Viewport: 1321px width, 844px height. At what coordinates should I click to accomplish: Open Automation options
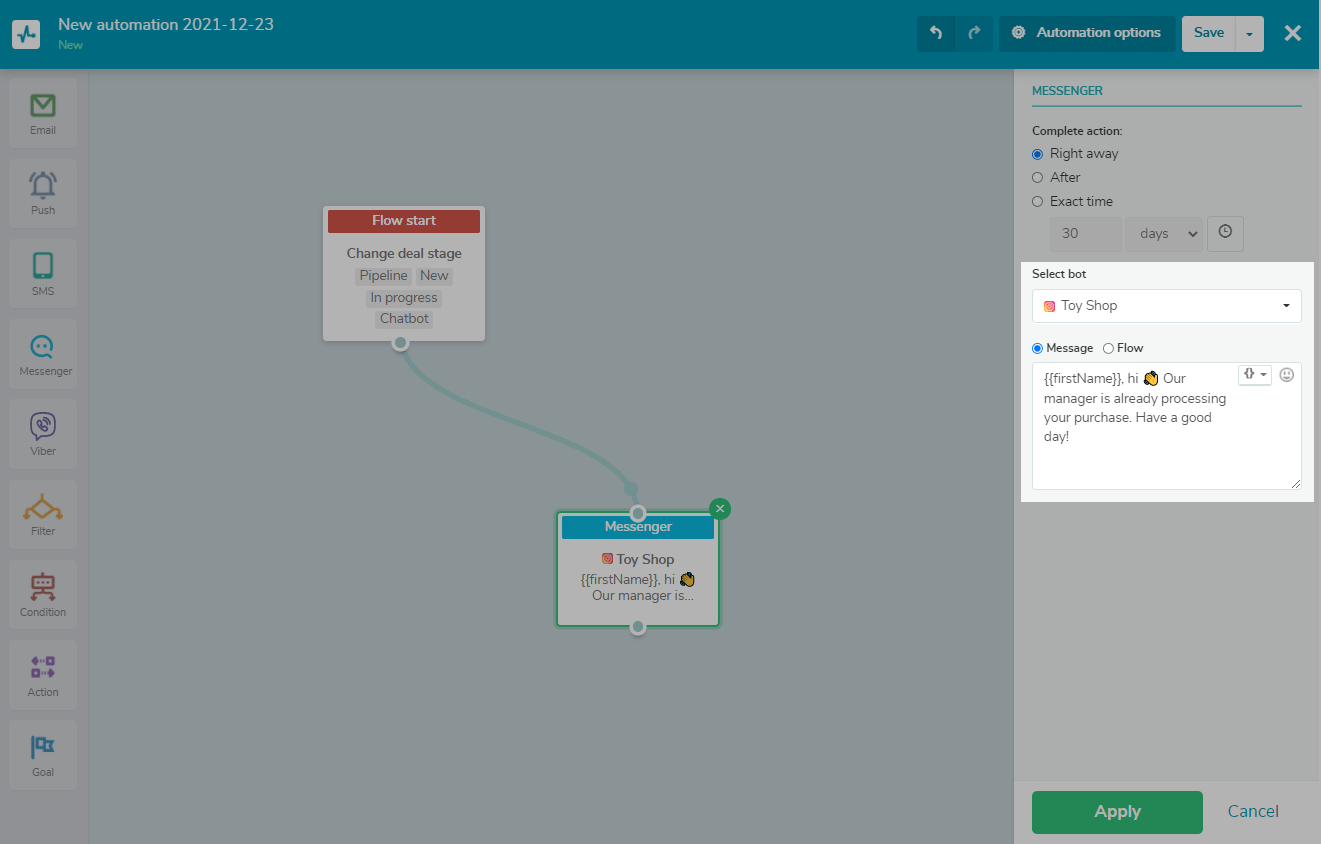1087,33
